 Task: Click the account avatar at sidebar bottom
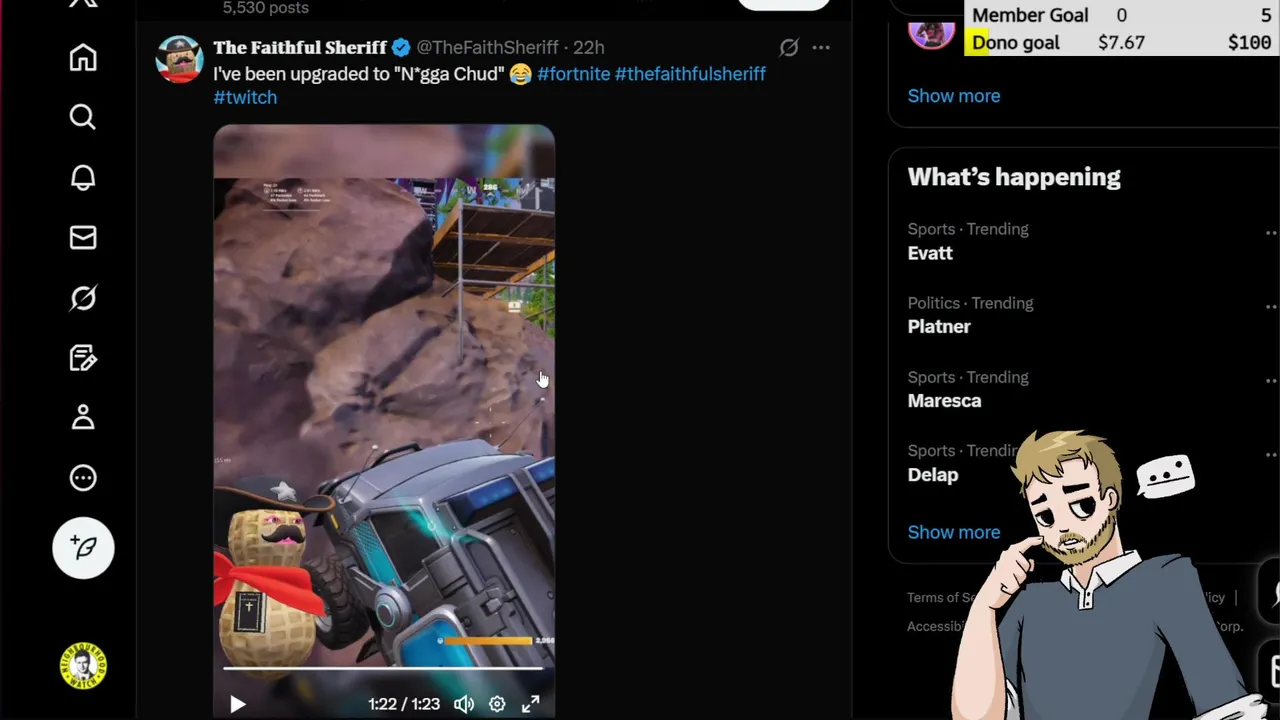tap(83, 666)
